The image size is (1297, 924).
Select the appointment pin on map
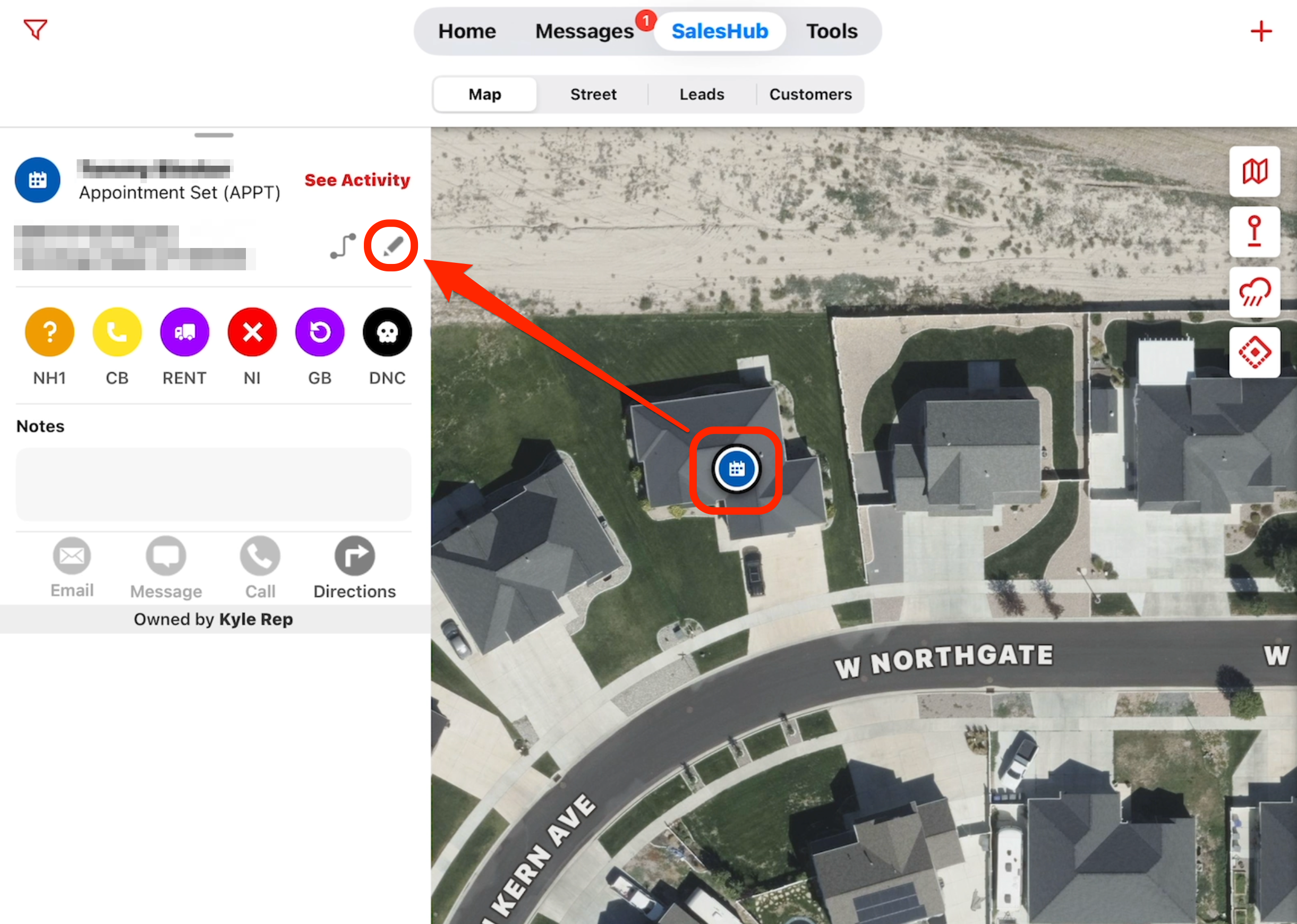point(736,469)
